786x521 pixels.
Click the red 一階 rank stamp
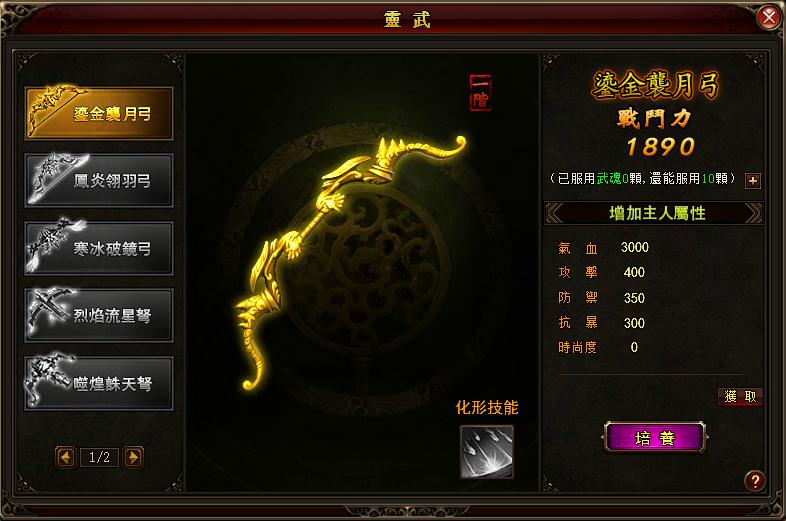[480, 93]
